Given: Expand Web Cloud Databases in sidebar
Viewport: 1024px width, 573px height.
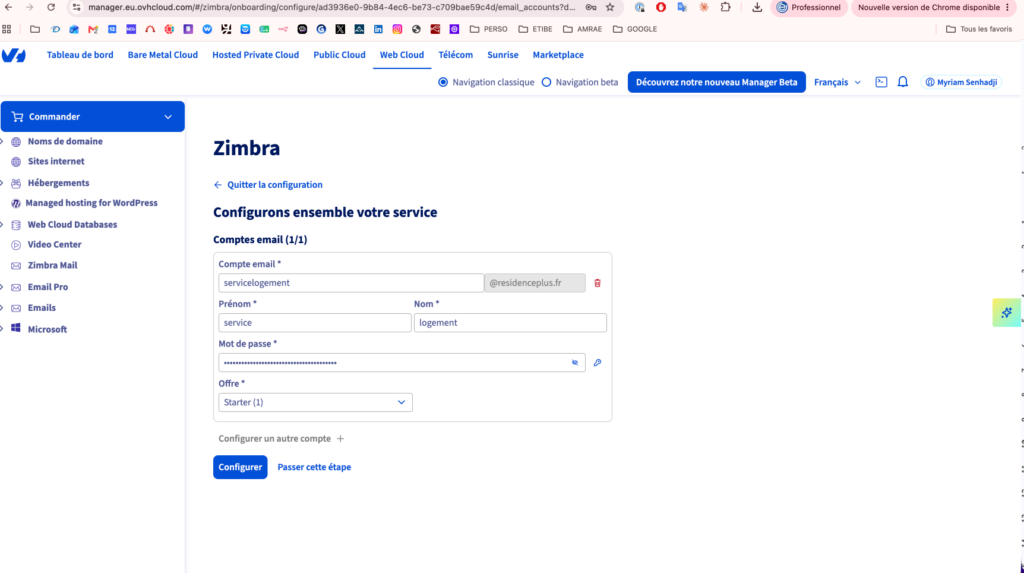Looking at the screenshot, I should coord(2,225).
